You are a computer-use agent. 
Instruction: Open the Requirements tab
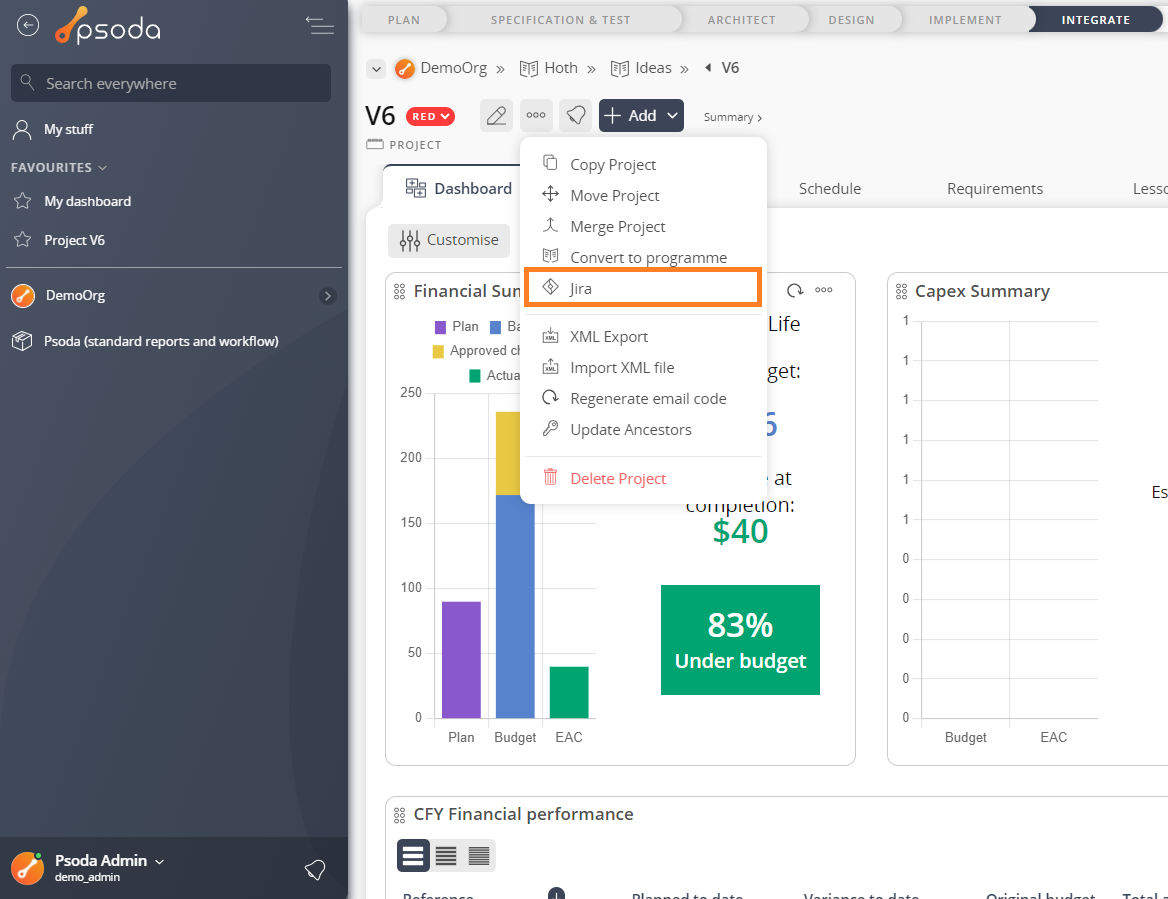tap(994, 188)
